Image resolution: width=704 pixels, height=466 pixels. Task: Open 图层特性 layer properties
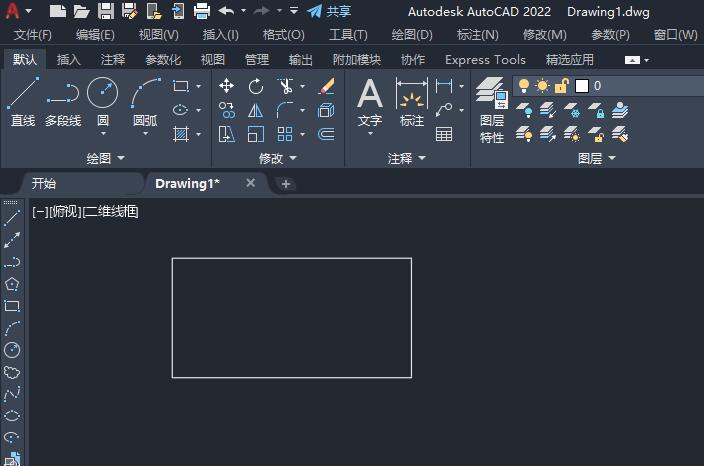[492, 110]
